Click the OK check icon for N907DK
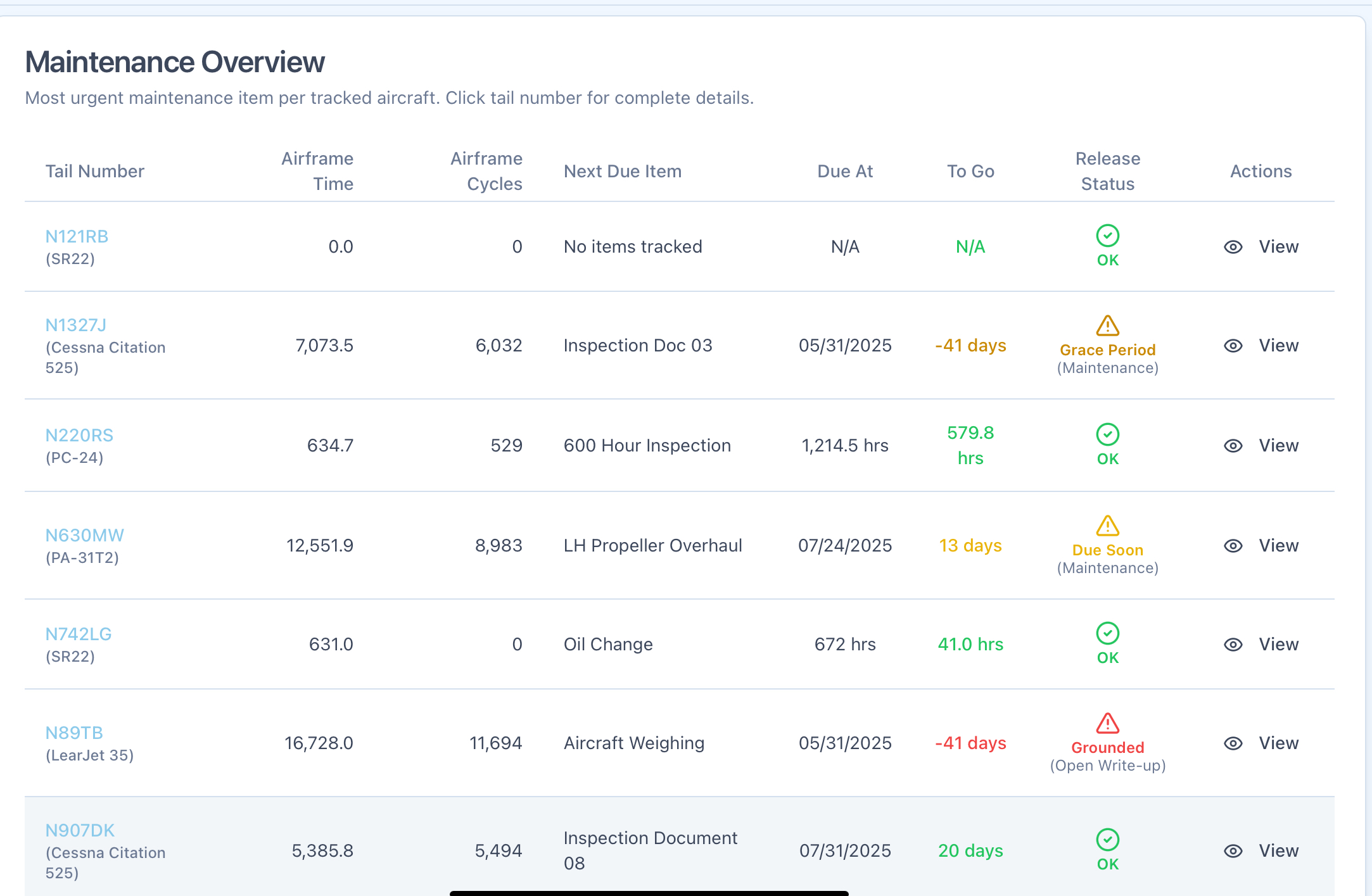Screen dimensions: 1372x896 click(x=1107, y=840)
